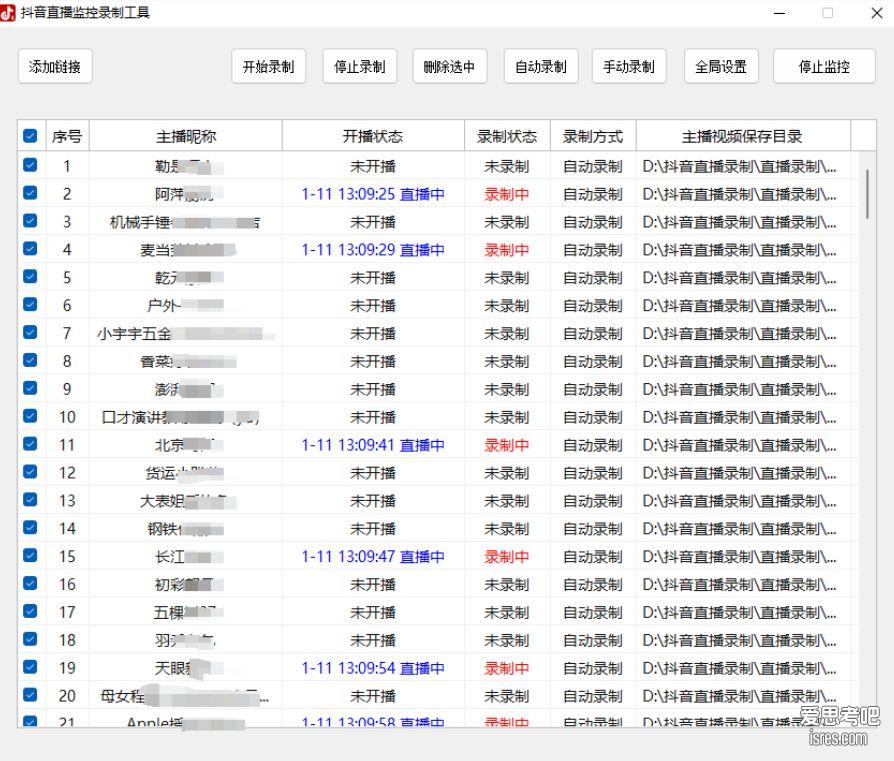Select anchor name 机械手锤 in row 3
Viewport: 894px width, 761px height.
pyautogui.click(x=140, y=222)
